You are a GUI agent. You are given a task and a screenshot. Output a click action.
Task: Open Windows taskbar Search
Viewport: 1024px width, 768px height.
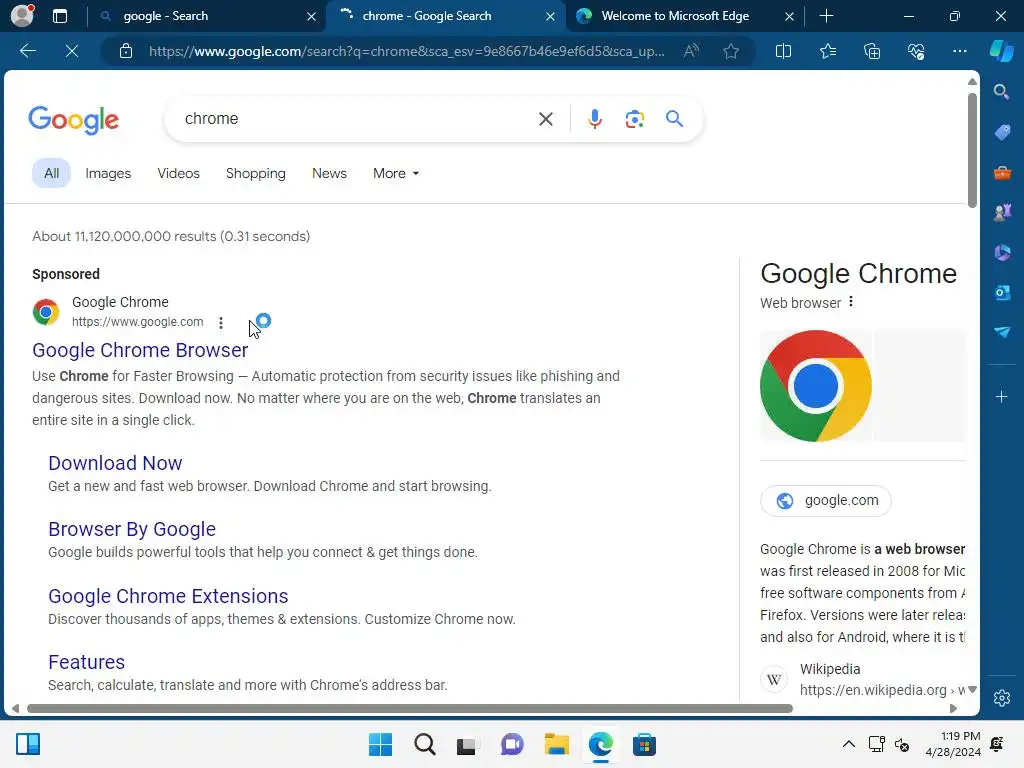pyautogui.click(x=424, y=744)
